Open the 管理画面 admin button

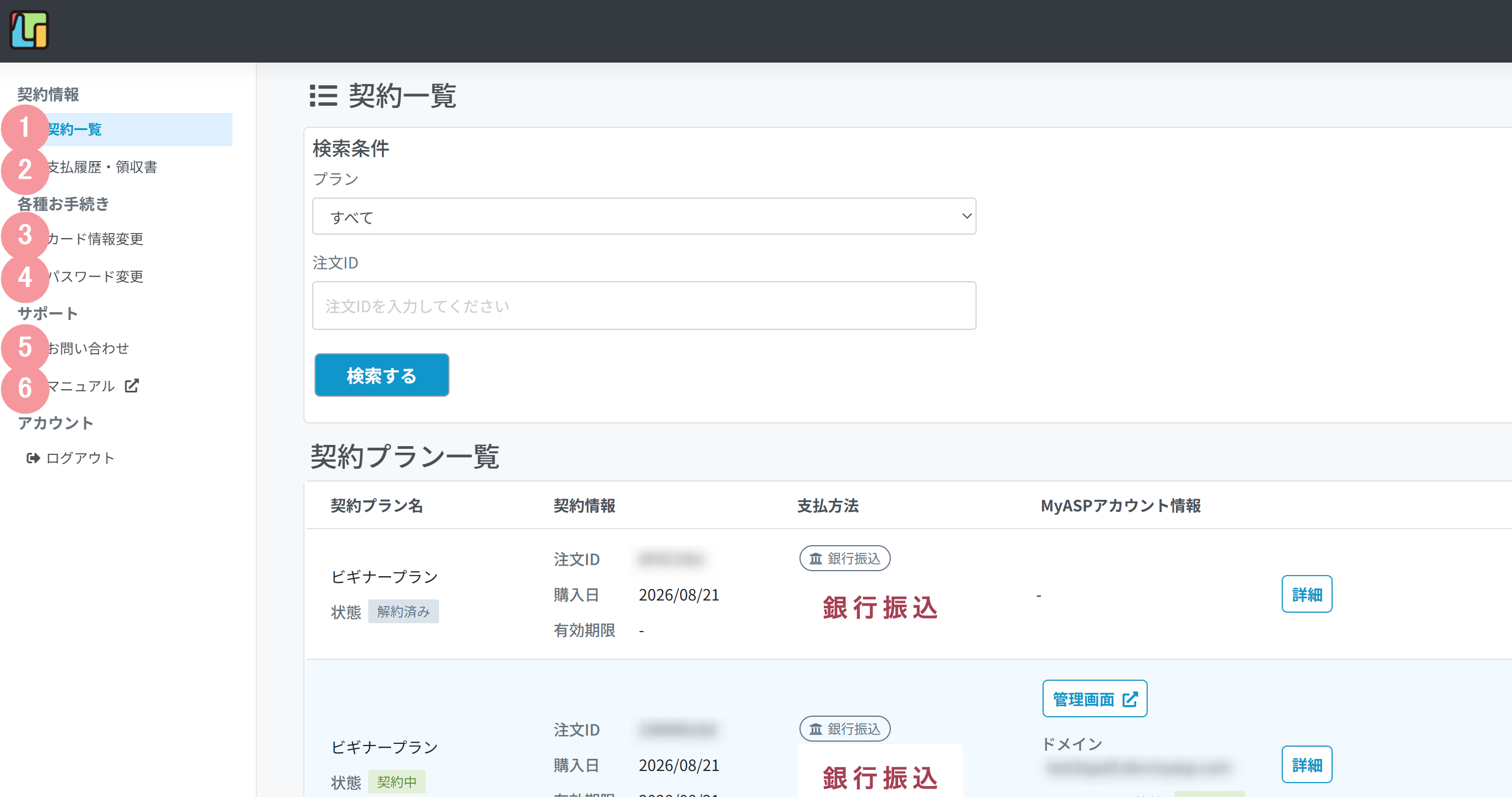pos(1094,699)
